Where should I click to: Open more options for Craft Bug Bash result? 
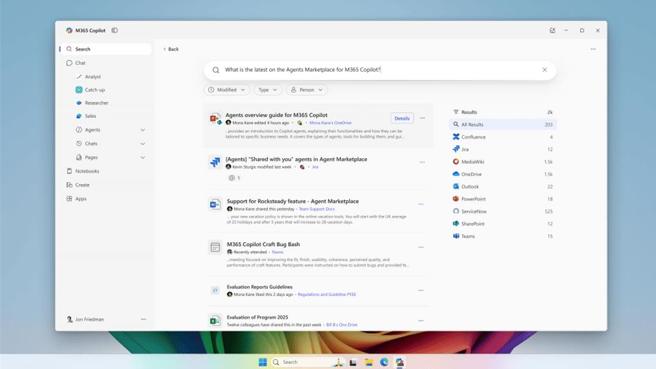pos(421,247)
